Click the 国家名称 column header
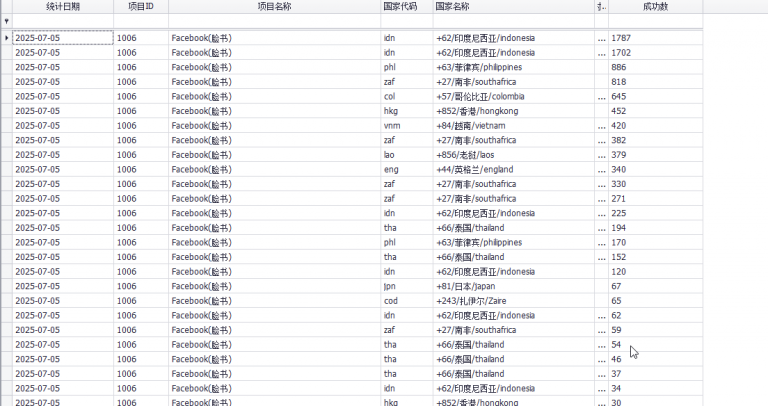768x406 pixels. click(x=514, y=6)
